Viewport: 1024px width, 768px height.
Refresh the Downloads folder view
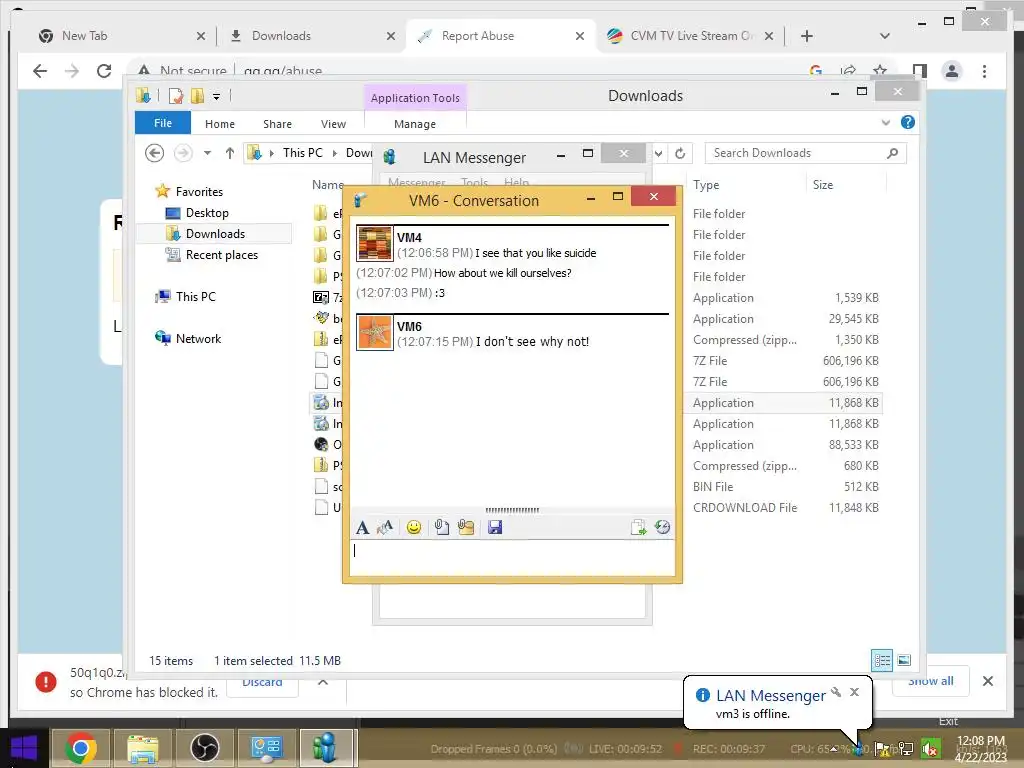click(680, 153)
